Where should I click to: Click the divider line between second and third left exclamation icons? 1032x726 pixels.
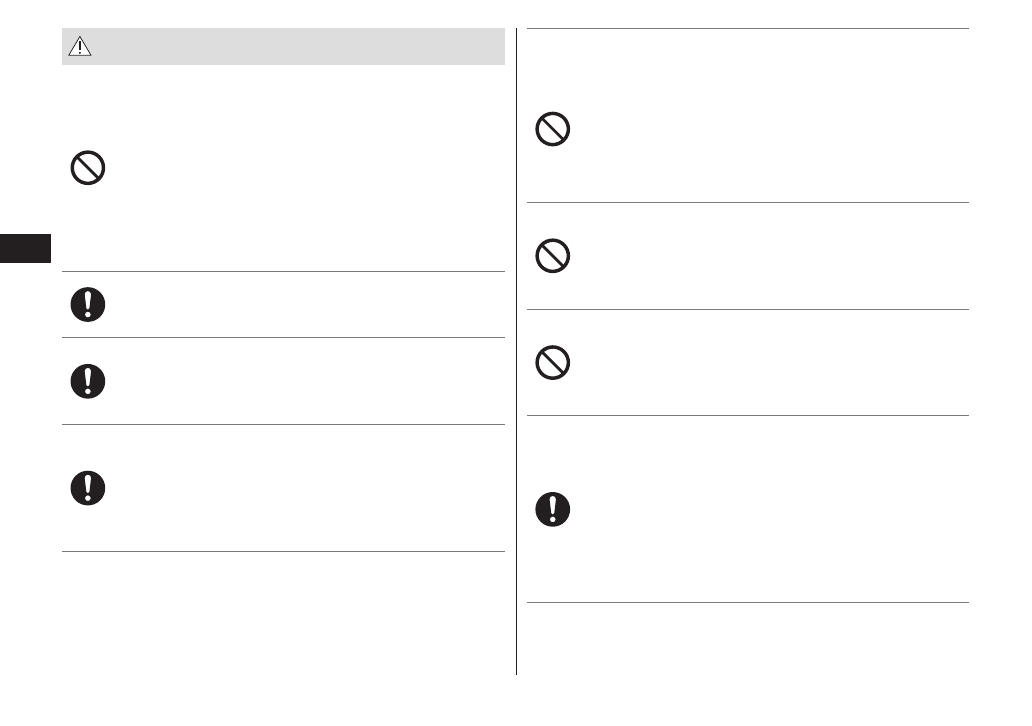pyautogui.click(x=283, y=424)
